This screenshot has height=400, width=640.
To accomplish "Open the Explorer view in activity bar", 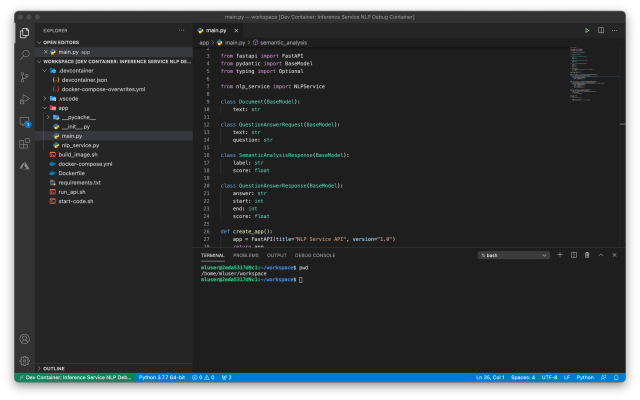I will [24, 33].
